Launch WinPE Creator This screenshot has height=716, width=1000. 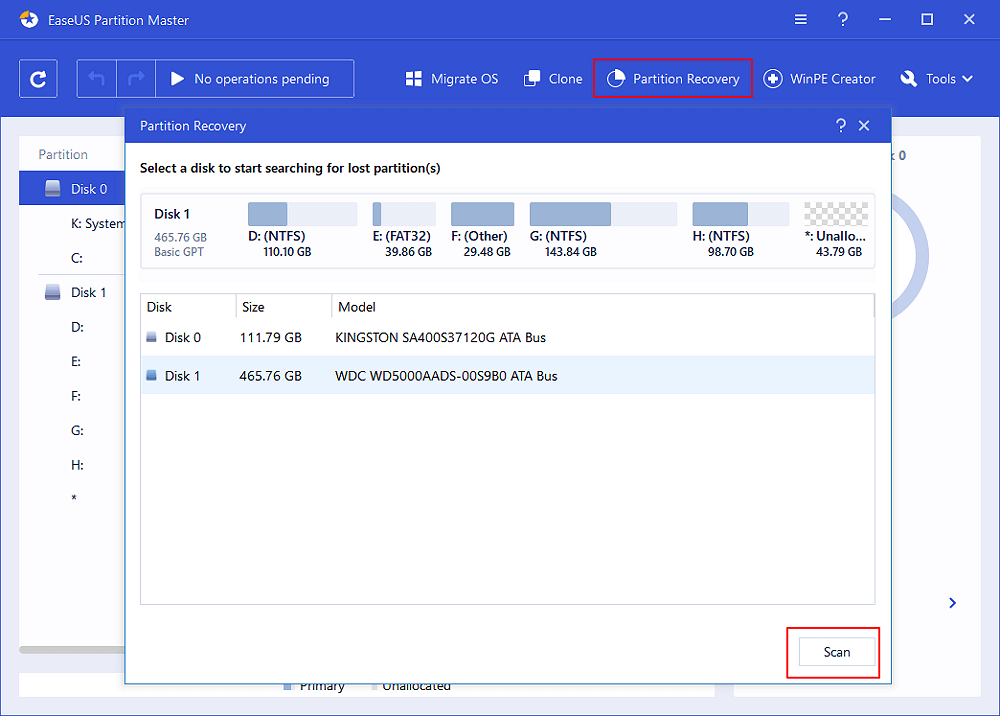[820, 79]
